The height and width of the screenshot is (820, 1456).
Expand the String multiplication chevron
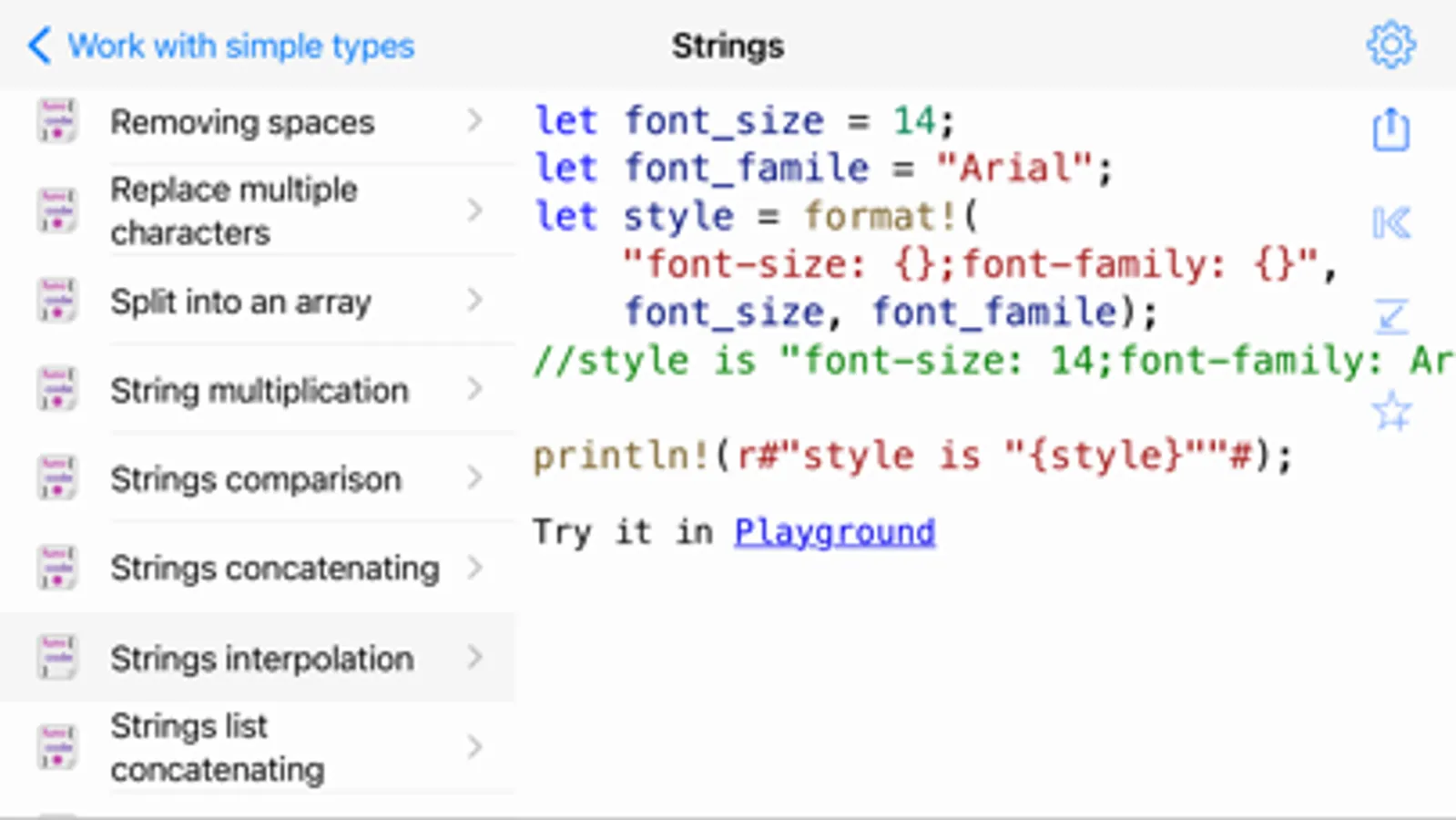[x=474, y=389]
